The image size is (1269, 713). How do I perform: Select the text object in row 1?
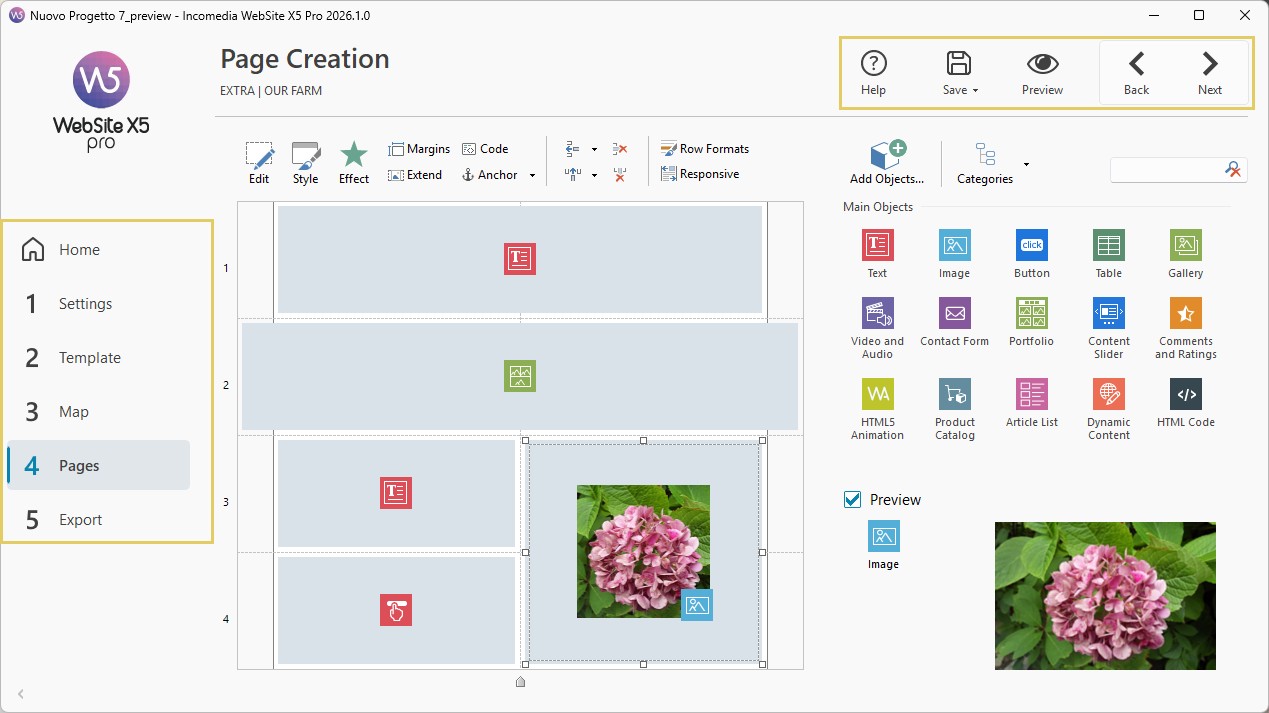pyautogui.click(x=520, y=259)
